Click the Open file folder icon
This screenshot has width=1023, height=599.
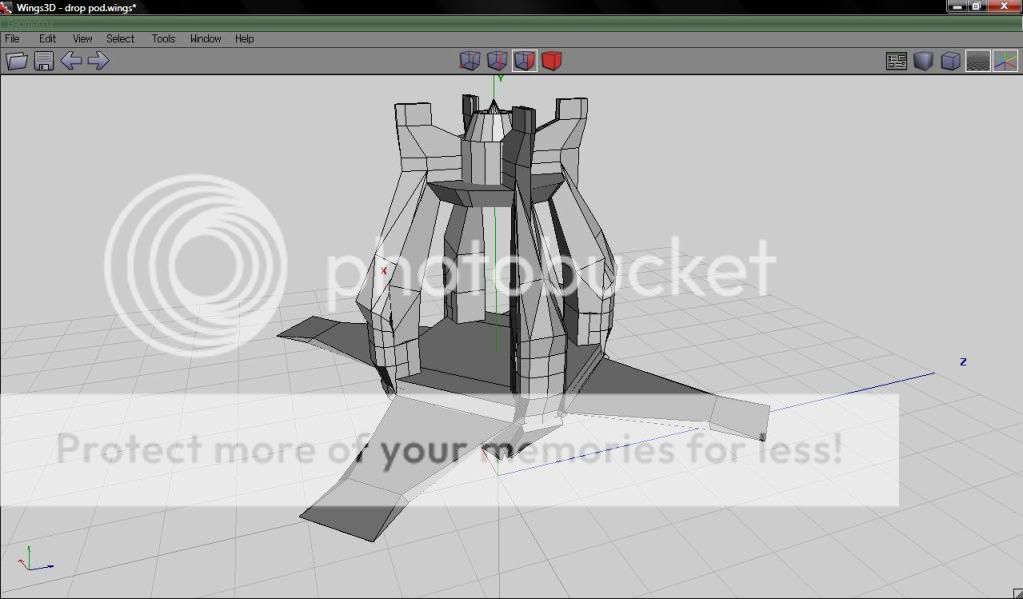[16, 61]
